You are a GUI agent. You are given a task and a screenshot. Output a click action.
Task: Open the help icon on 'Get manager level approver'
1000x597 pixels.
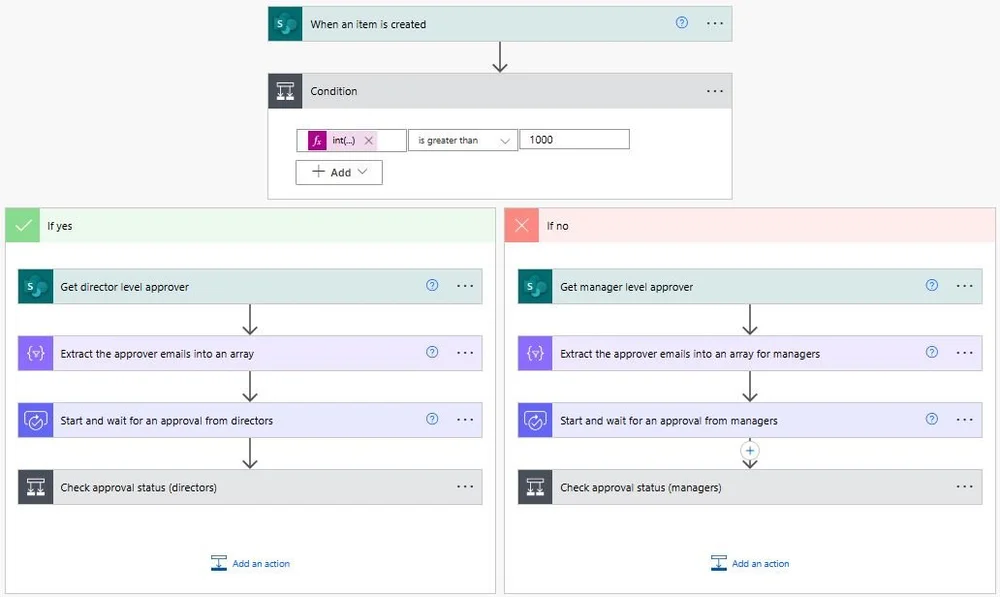[929, 286]
